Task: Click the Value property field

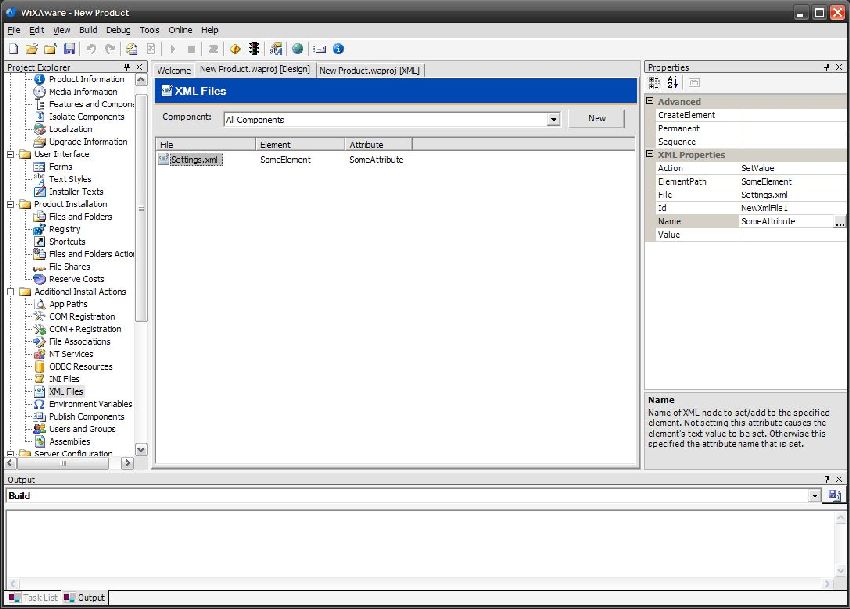Action: [x=790, y=235]
